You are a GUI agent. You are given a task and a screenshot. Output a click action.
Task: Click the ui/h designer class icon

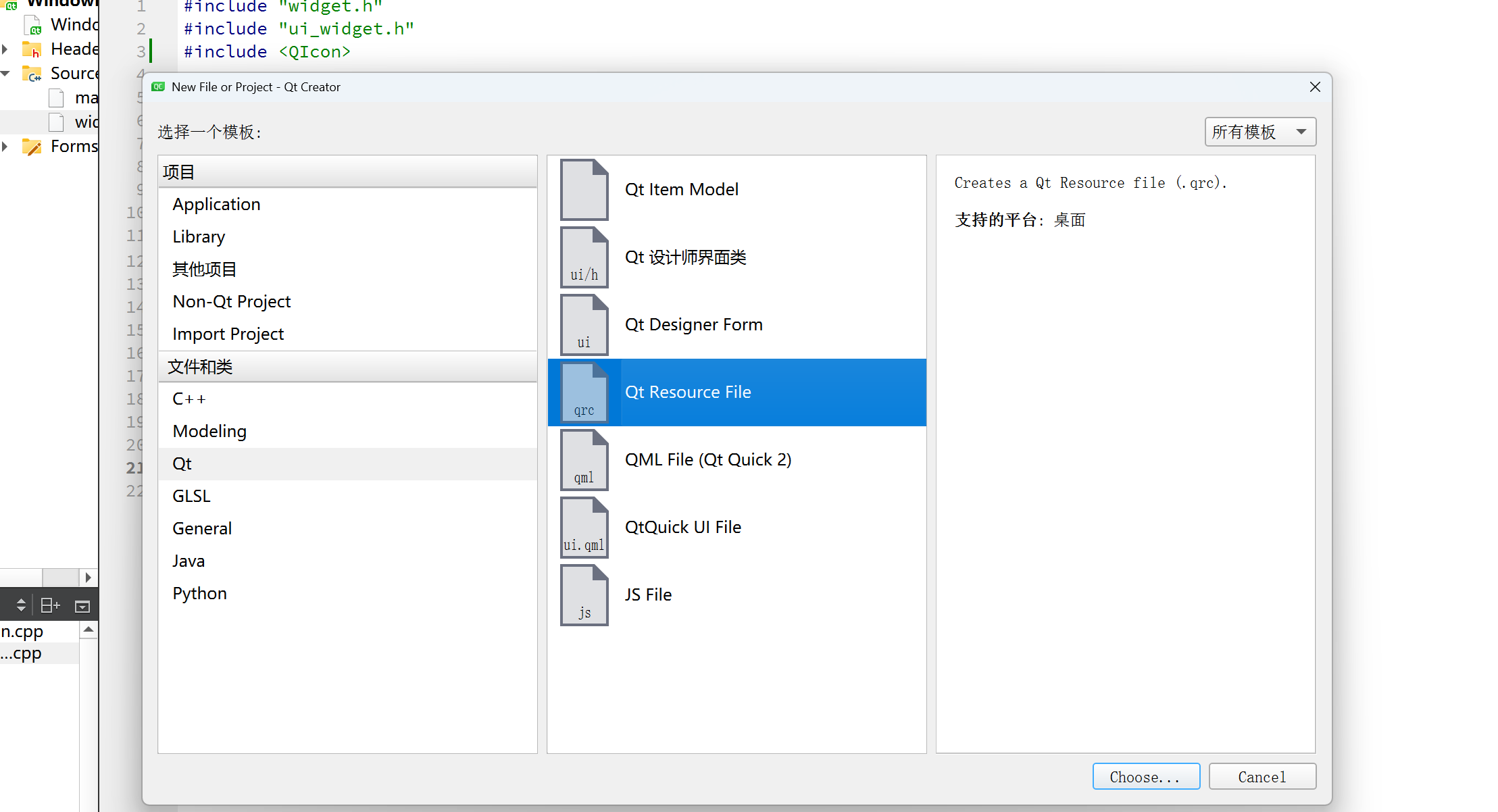coord(584,257)
